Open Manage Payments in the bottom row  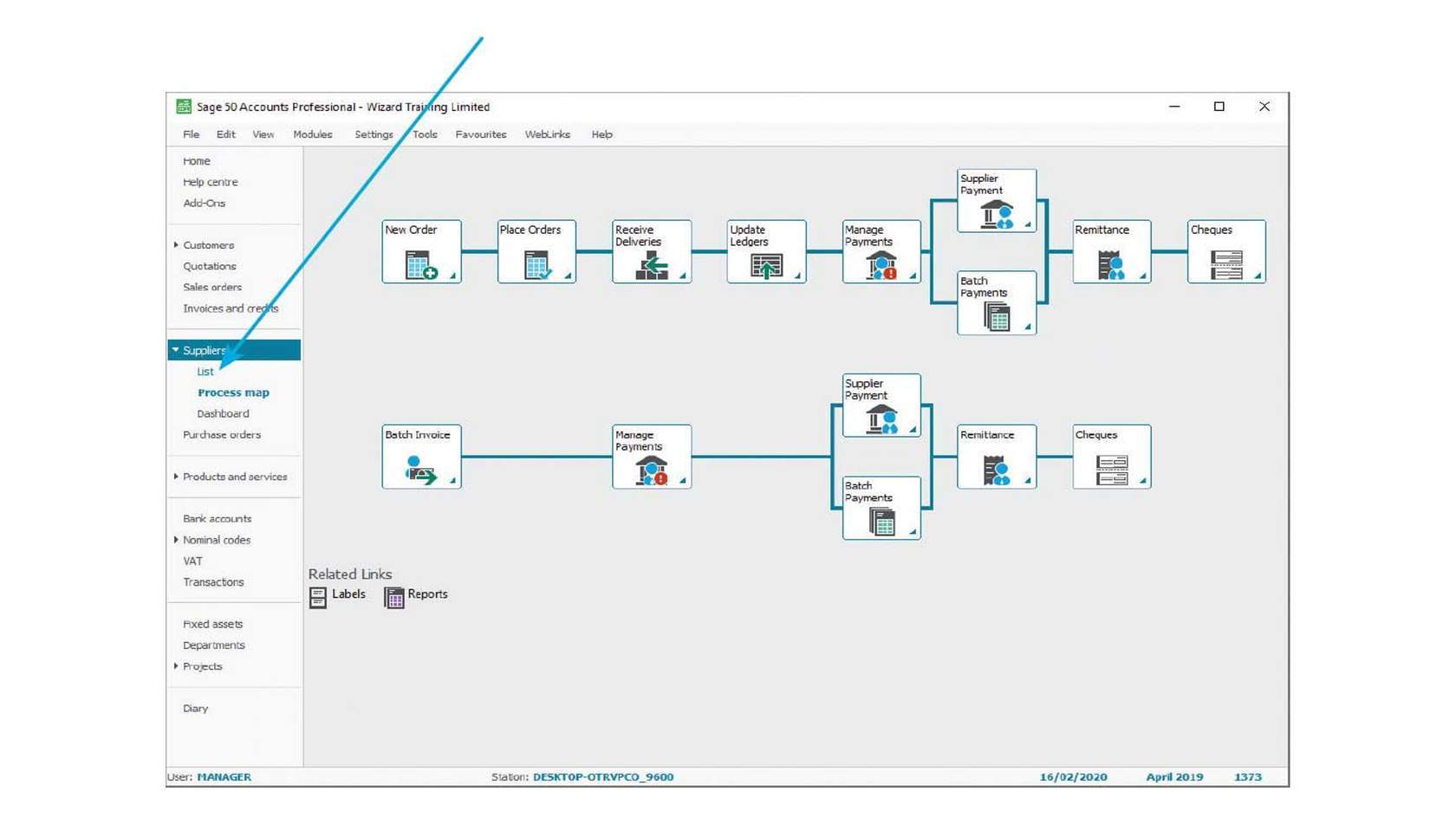[652, 457]
